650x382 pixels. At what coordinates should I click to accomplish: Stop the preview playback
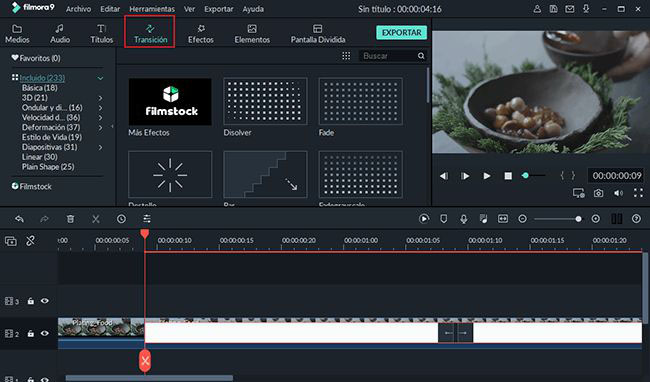(508, 176)
